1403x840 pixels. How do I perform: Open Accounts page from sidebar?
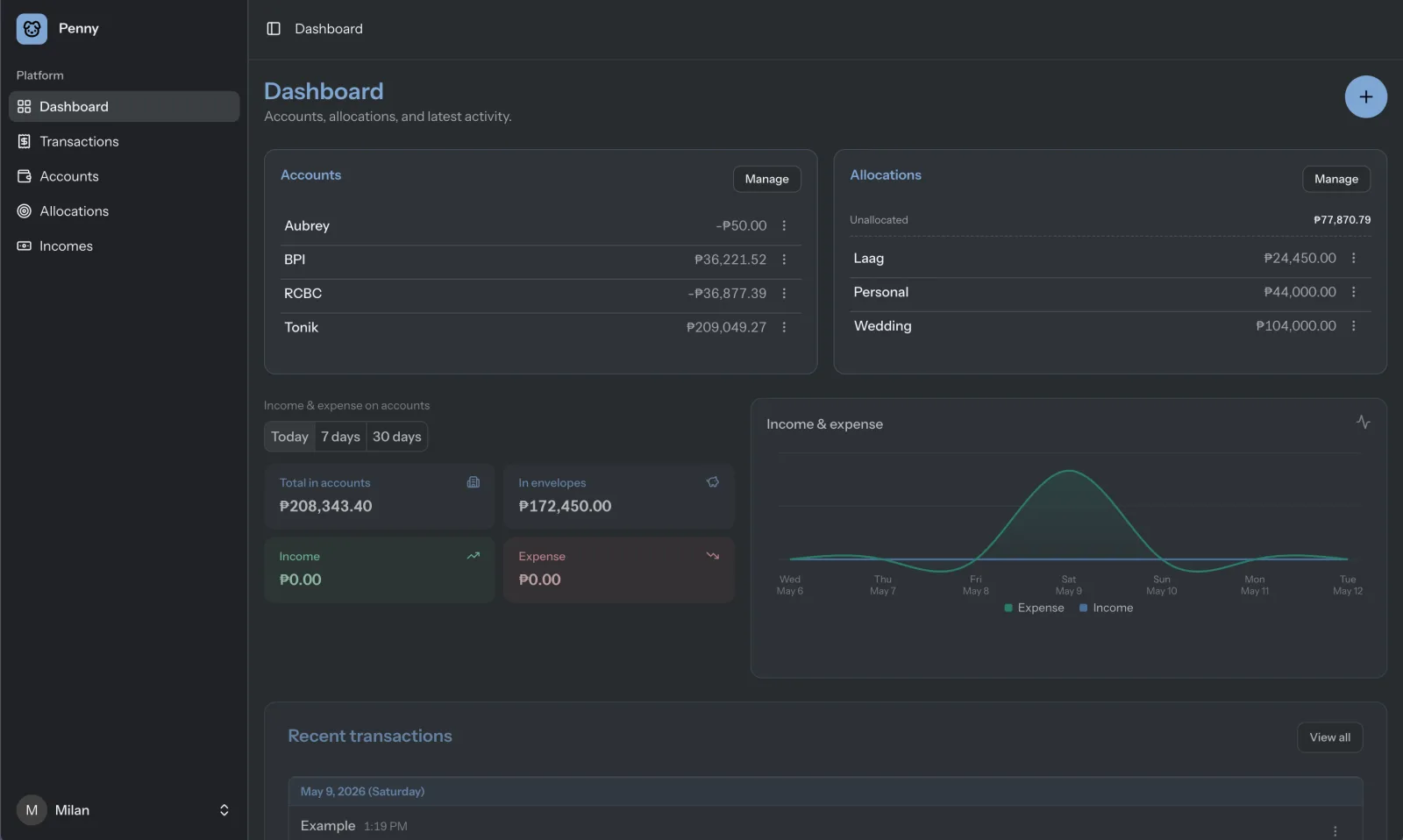pos(124,176)
